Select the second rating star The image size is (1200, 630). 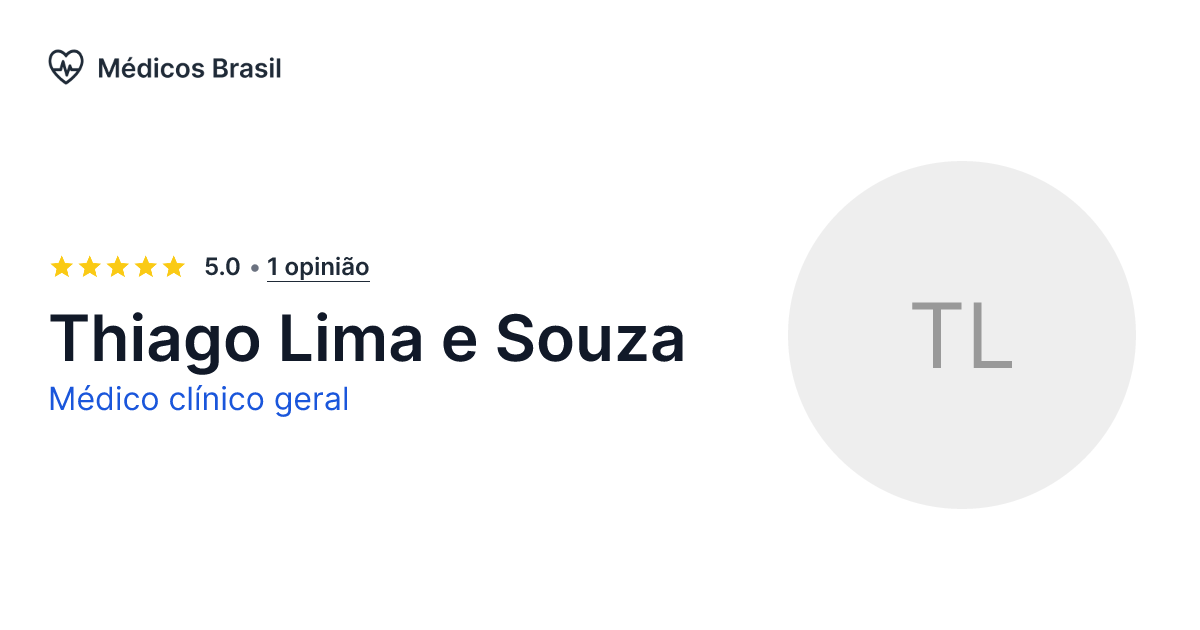point(91,266)
